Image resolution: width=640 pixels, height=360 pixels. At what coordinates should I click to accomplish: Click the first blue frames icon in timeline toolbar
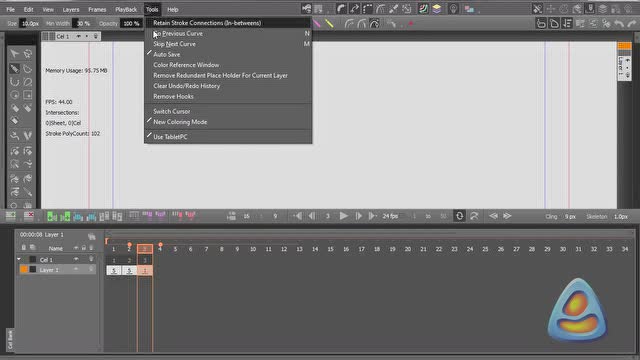[x=78, y=216]
